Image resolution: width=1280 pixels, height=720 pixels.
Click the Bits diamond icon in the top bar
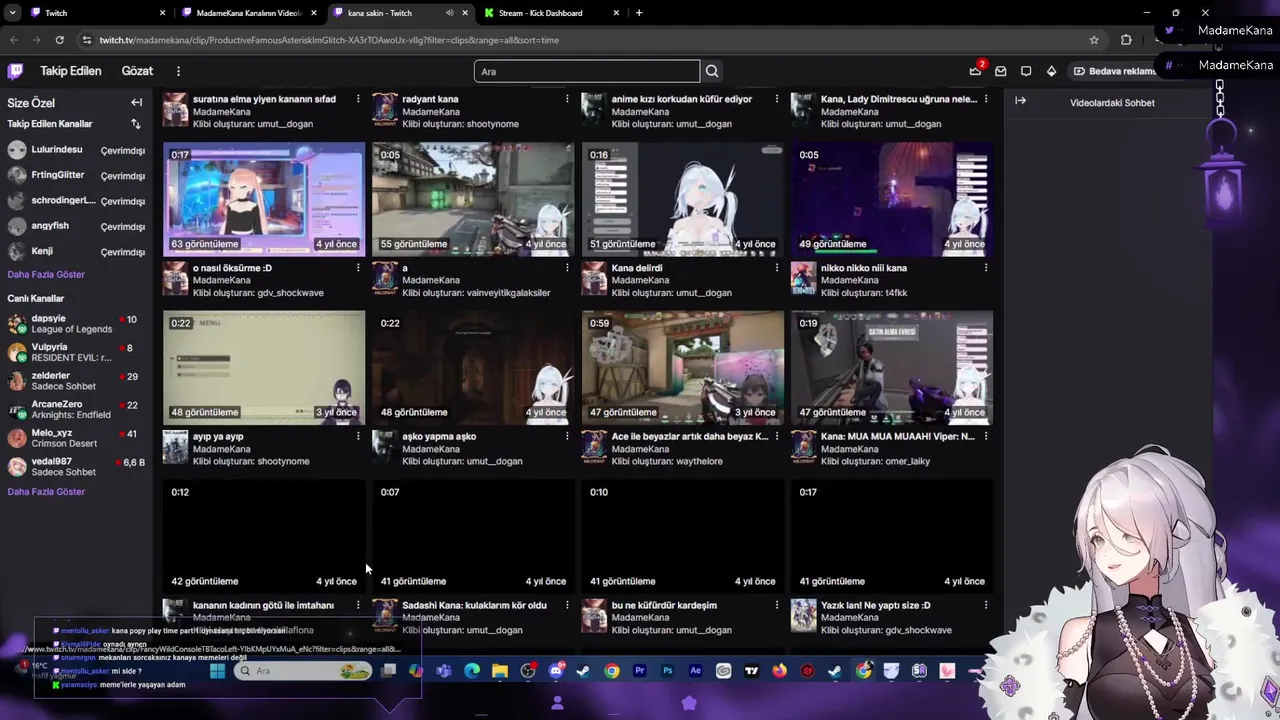coord(1051,71)
